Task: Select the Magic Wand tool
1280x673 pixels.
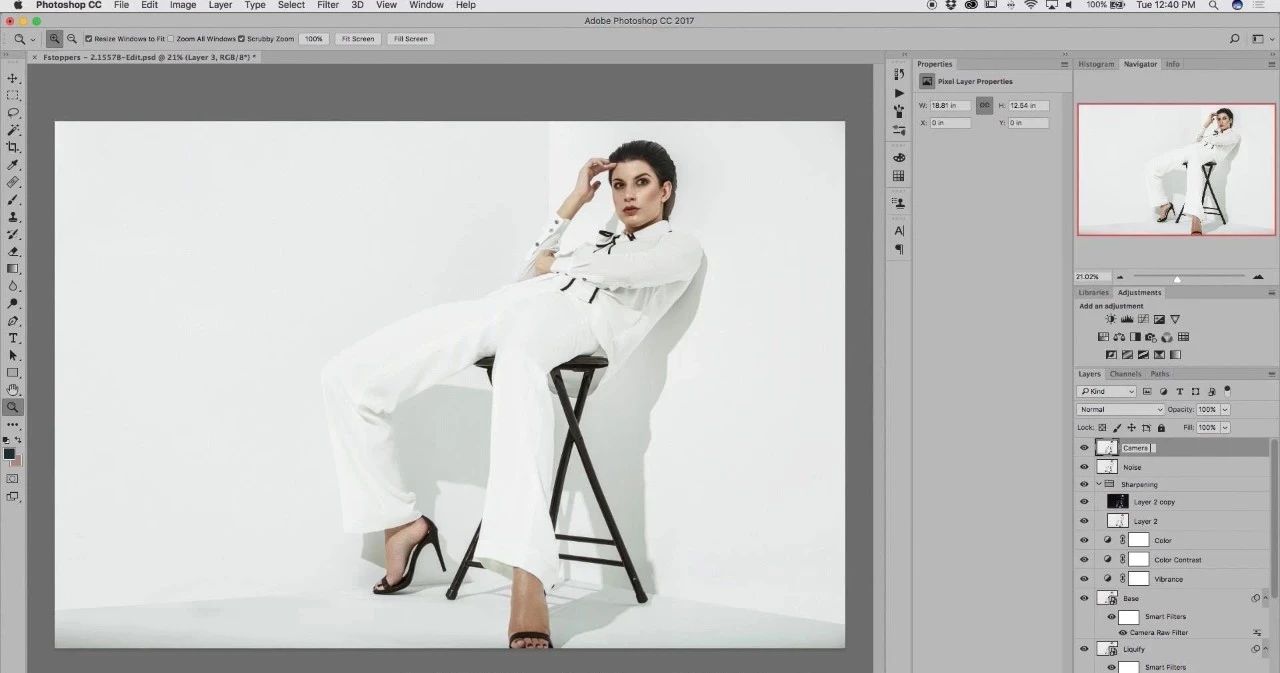Action: coord(13,130)
